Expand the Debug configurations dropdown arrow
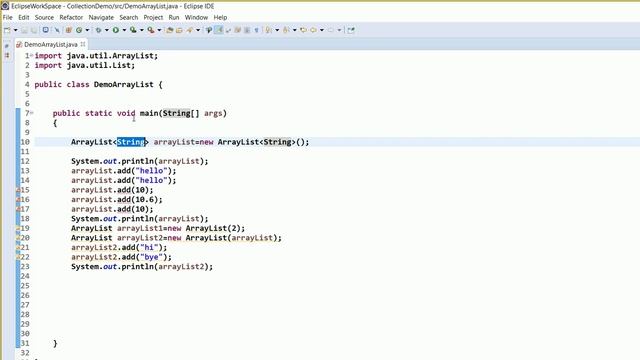The image size is (640, 360). coord(107,30)
